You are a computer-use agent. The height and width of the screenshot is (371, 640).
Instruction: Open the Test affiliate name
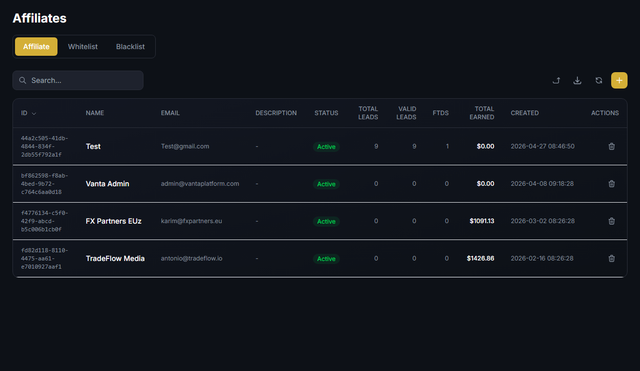point(93,147)
